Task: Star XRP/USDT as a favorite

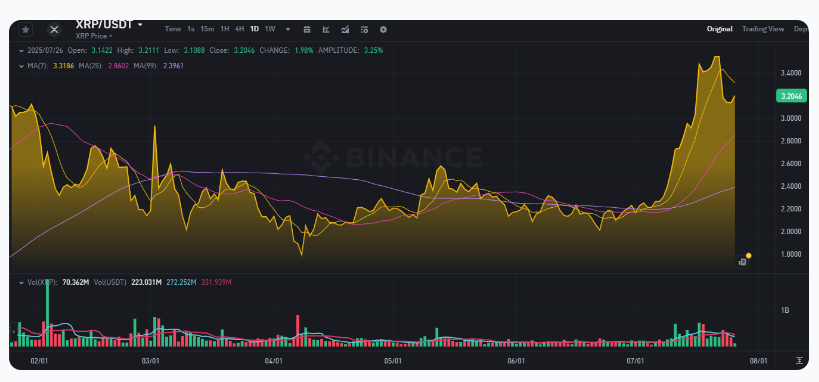Action: 26,30
